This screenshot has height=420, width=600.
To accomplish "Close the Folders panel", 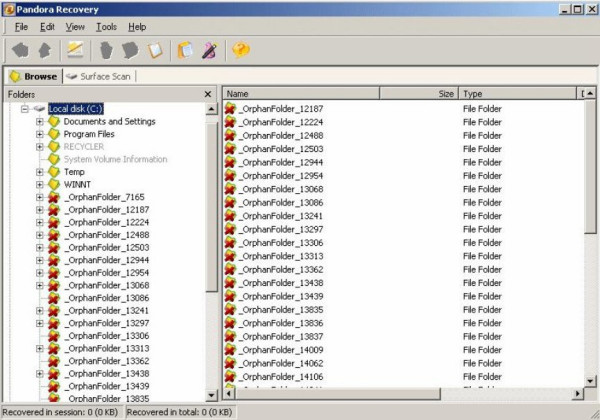I will point(207,94).
